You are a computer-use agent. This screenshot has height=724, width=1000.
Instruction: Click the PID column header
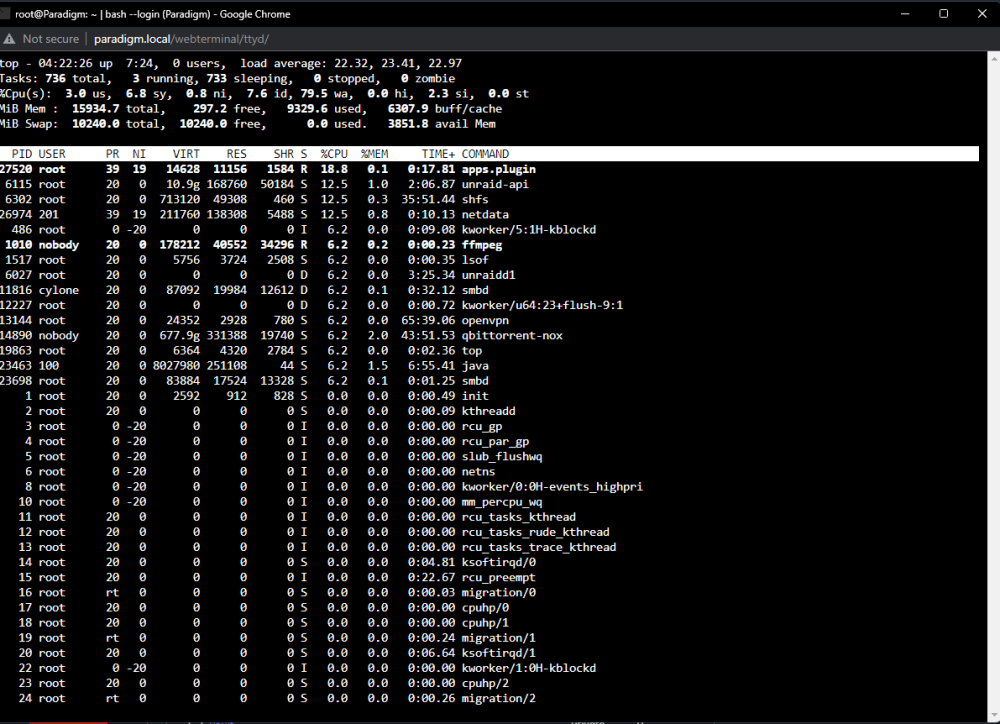pos(21,154)
